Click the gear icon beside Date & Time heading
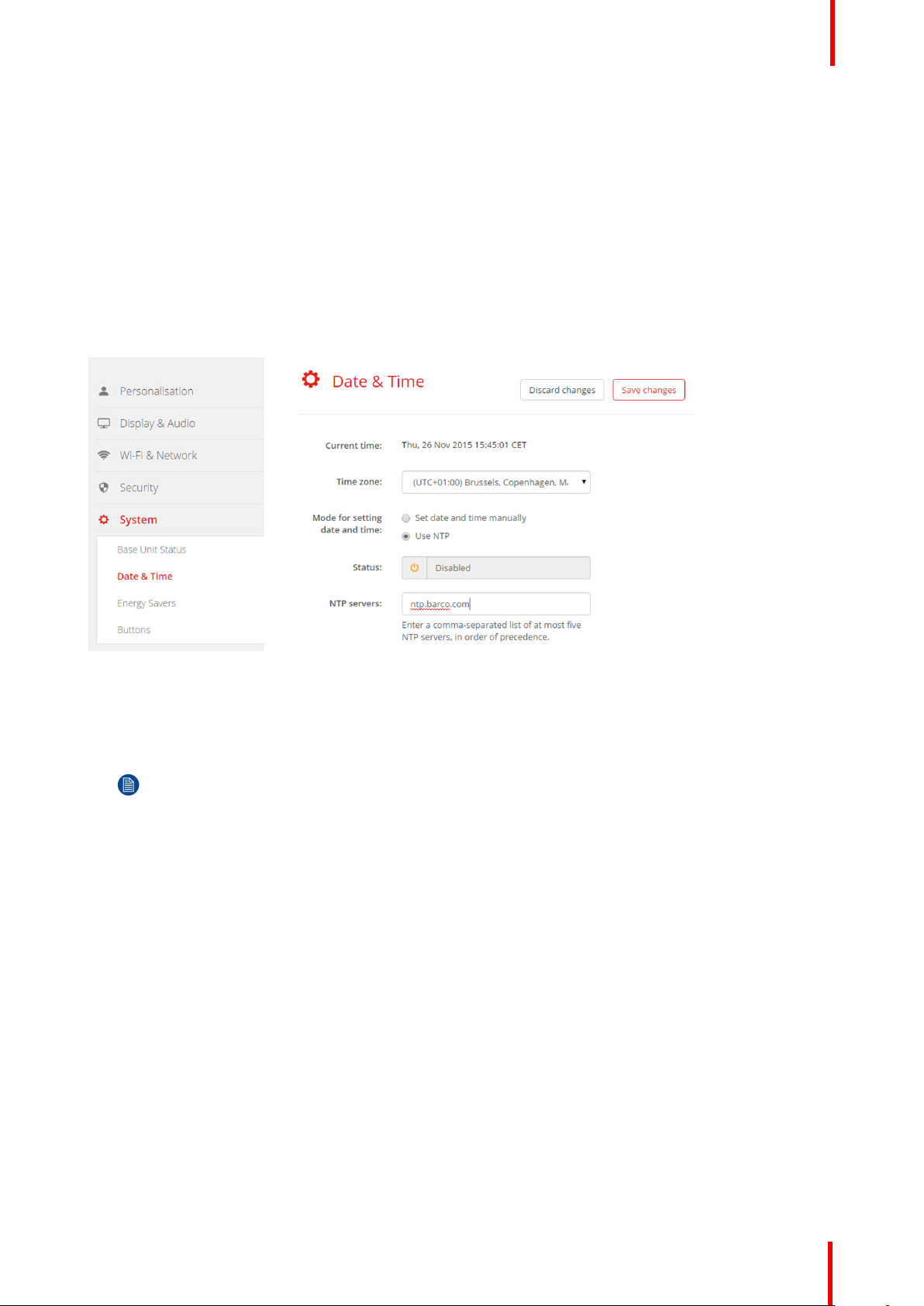924x1306 pixels. (311, 379)
